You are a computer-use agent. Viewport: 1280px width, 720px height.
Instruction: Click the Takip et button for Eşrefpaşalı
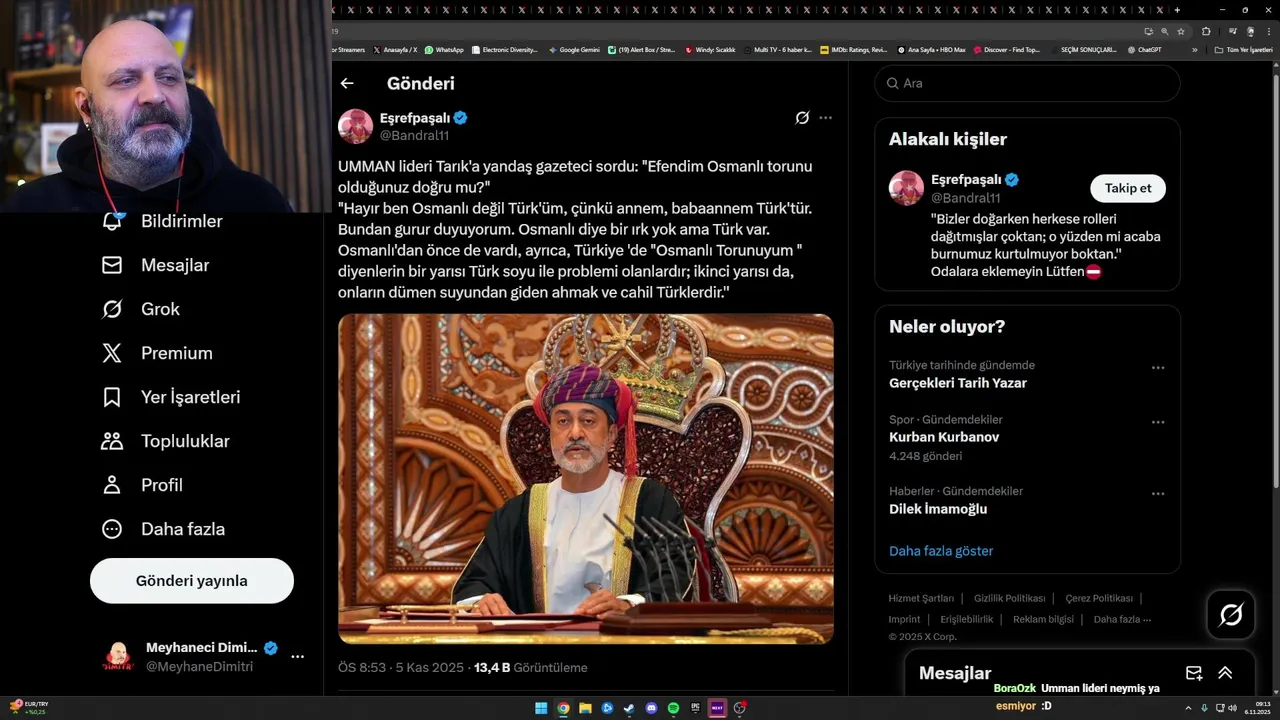tap(1128, 188)
